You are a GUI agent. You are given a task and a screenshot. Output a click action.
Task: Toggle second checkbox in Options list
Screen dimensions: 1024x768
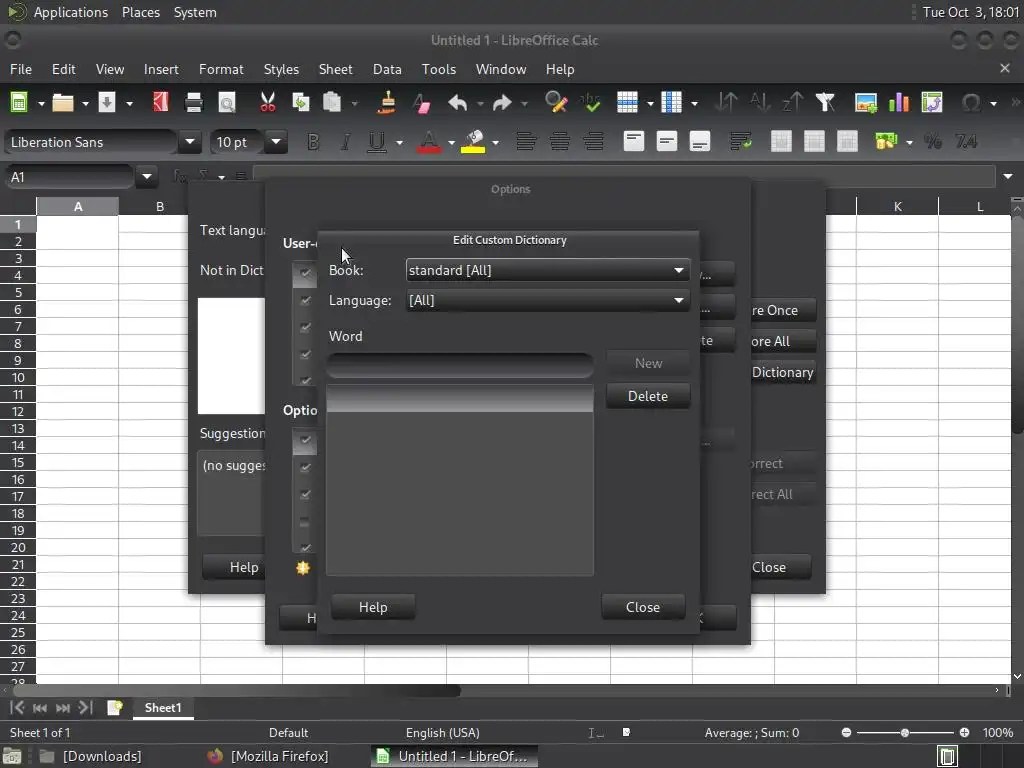tap(305, 468)
